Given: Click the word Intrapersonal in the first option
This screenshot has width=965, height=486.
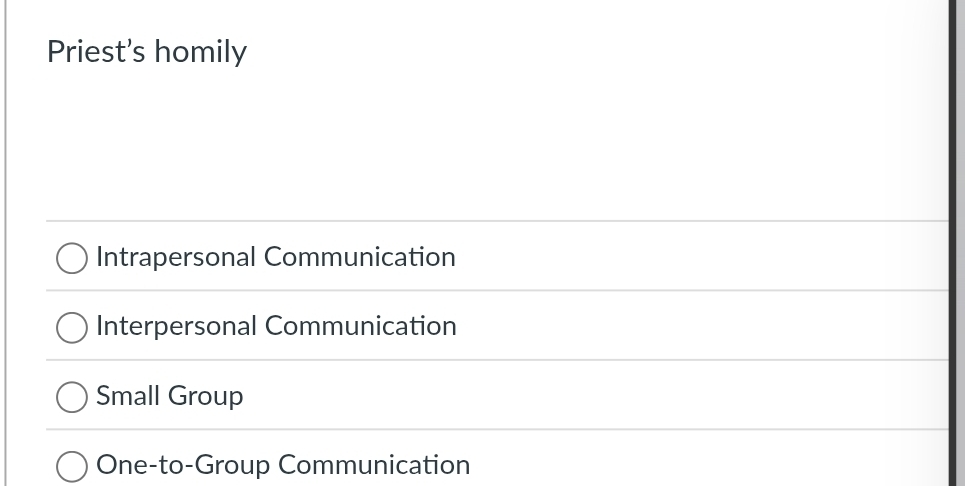Looking at the screenshot, I should [176, 257].
